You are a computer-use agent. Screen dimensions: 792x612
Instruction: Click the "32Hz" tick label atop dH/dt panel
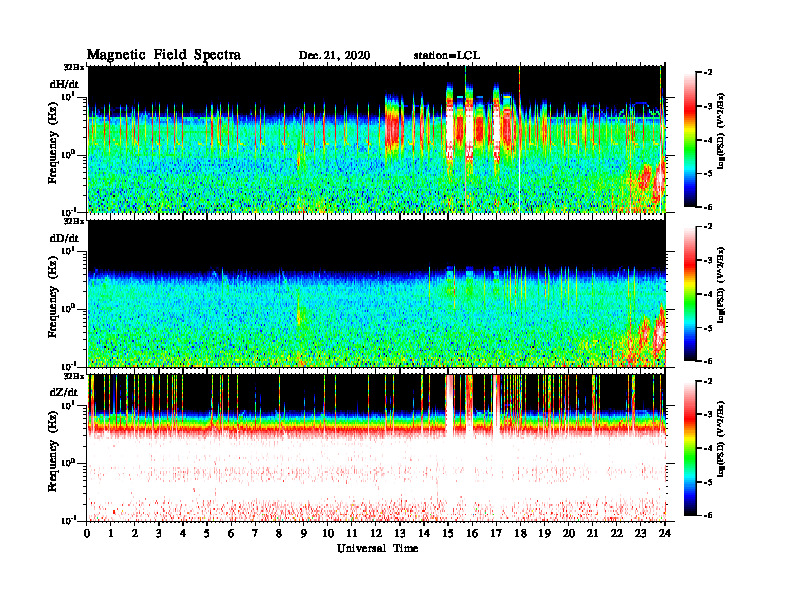pyautogui.click(x=73, y=67)
